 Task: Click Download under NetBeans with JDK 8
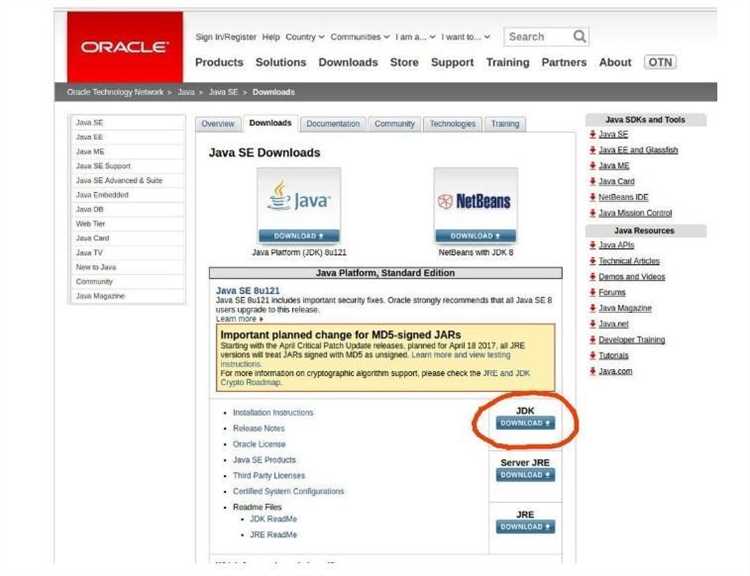475,236
